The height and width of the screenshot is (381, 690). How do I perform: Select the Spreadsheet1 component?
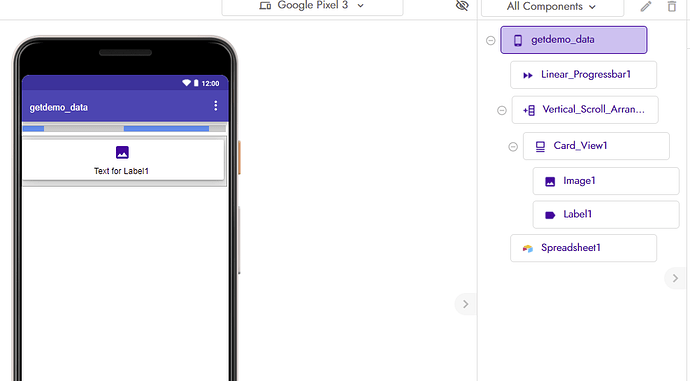(584, 248)
